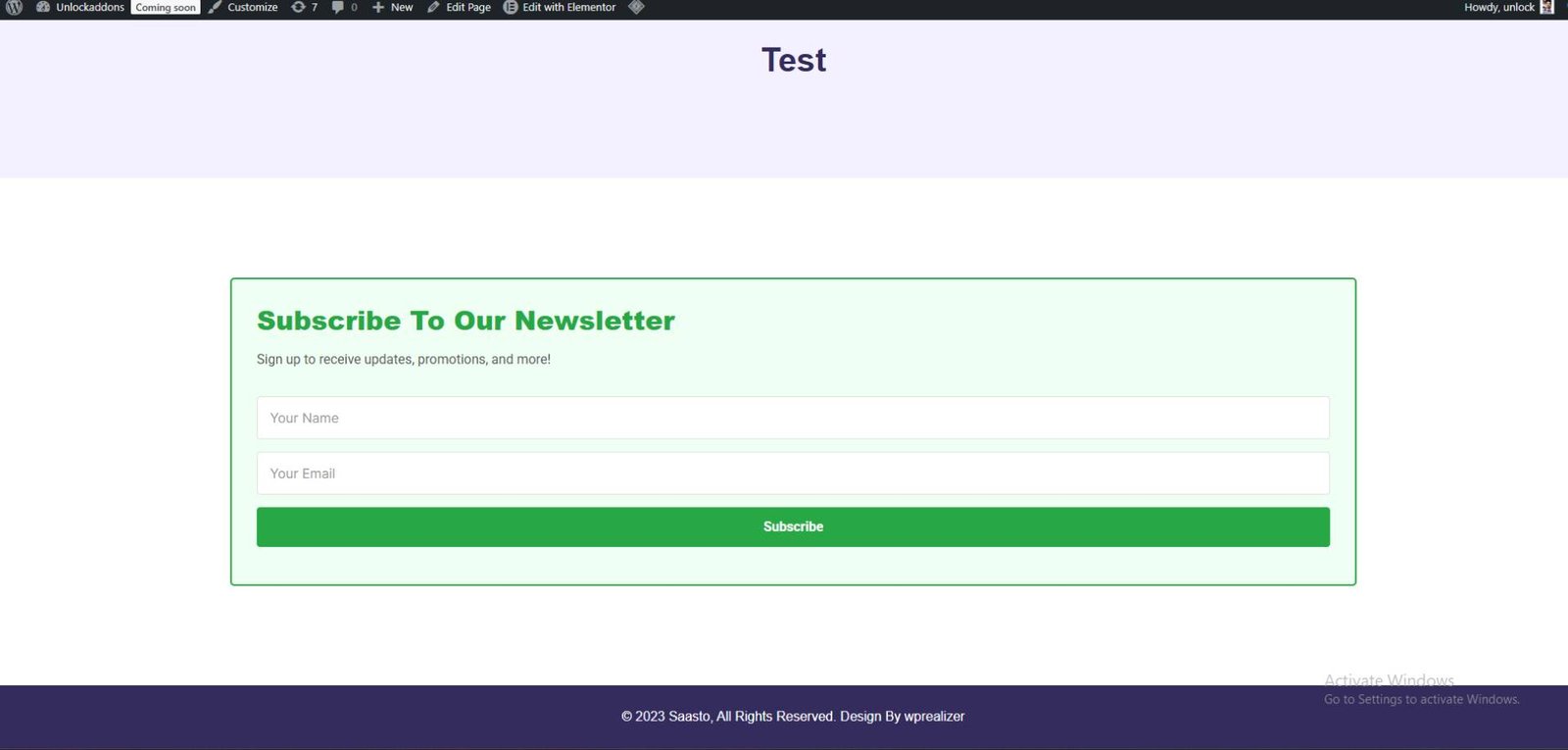This screenshot has height=750, width=1568.
Task: Open the updates icon showing 7
Action: [x=299, y=7]
